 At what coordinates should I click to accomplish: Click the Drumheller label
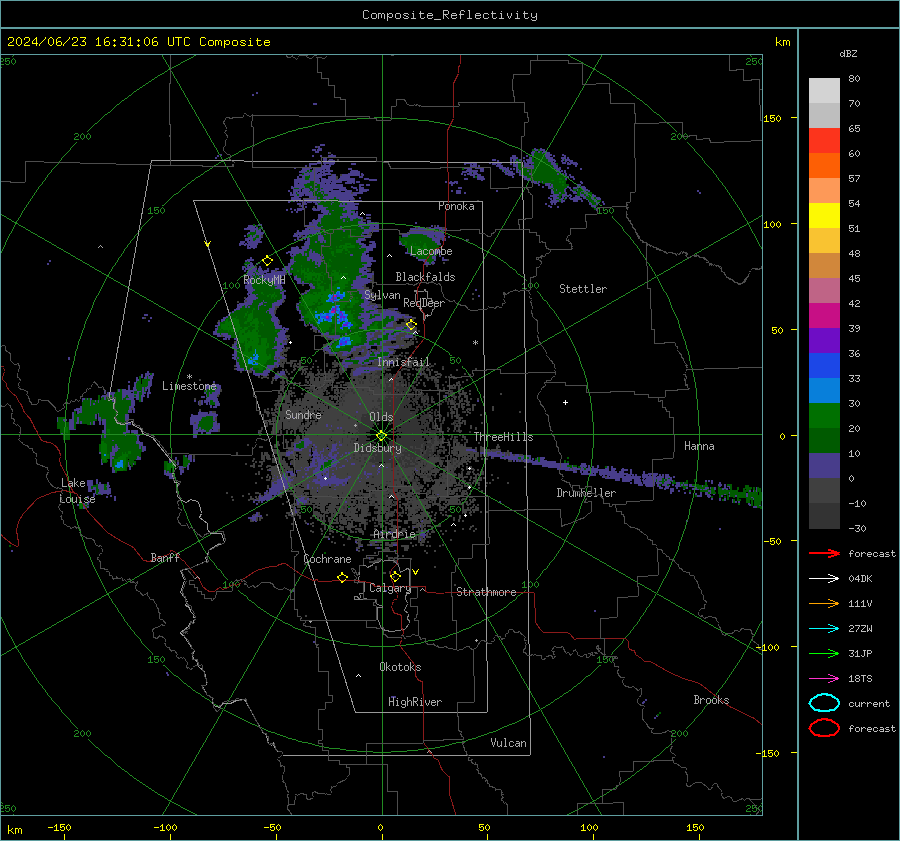point(586,493)
